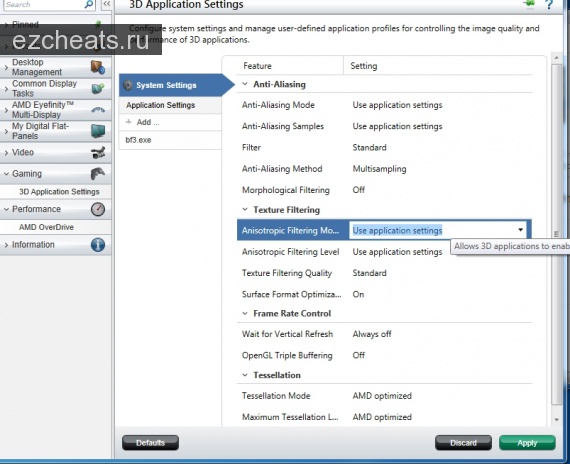The image size is (570, 464).
Task: Click the System Settings gear icon
Action: pyautogui.click(x=128, y=85)
